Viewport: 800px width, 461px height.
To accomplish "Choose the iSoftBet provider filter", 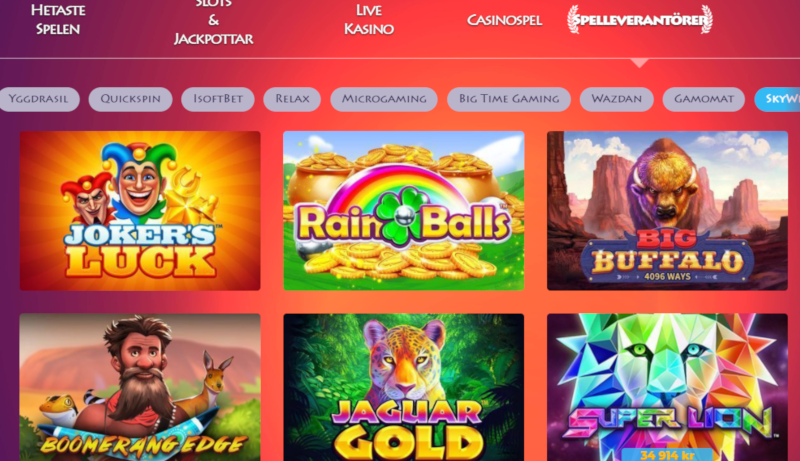I will (218, 99).
